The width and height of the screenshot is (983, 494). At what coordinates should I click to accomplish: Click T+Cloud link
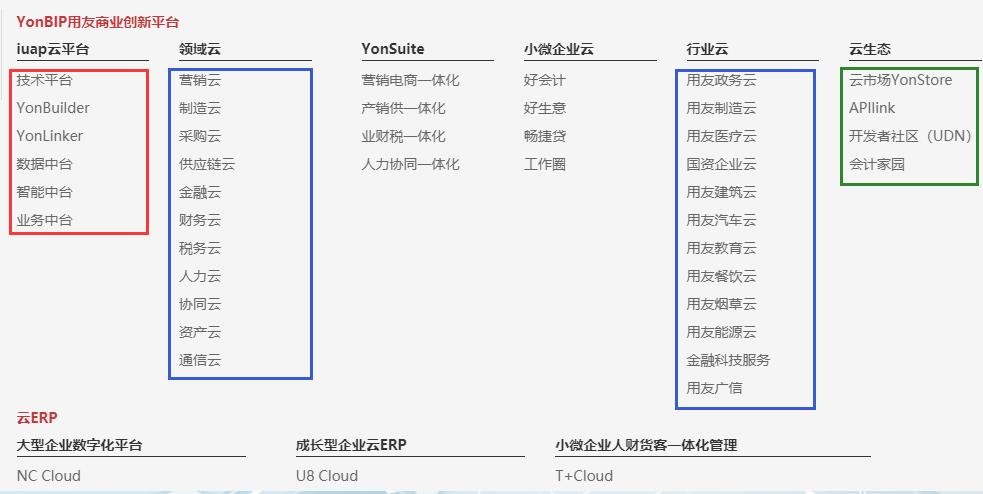(584, 476)
